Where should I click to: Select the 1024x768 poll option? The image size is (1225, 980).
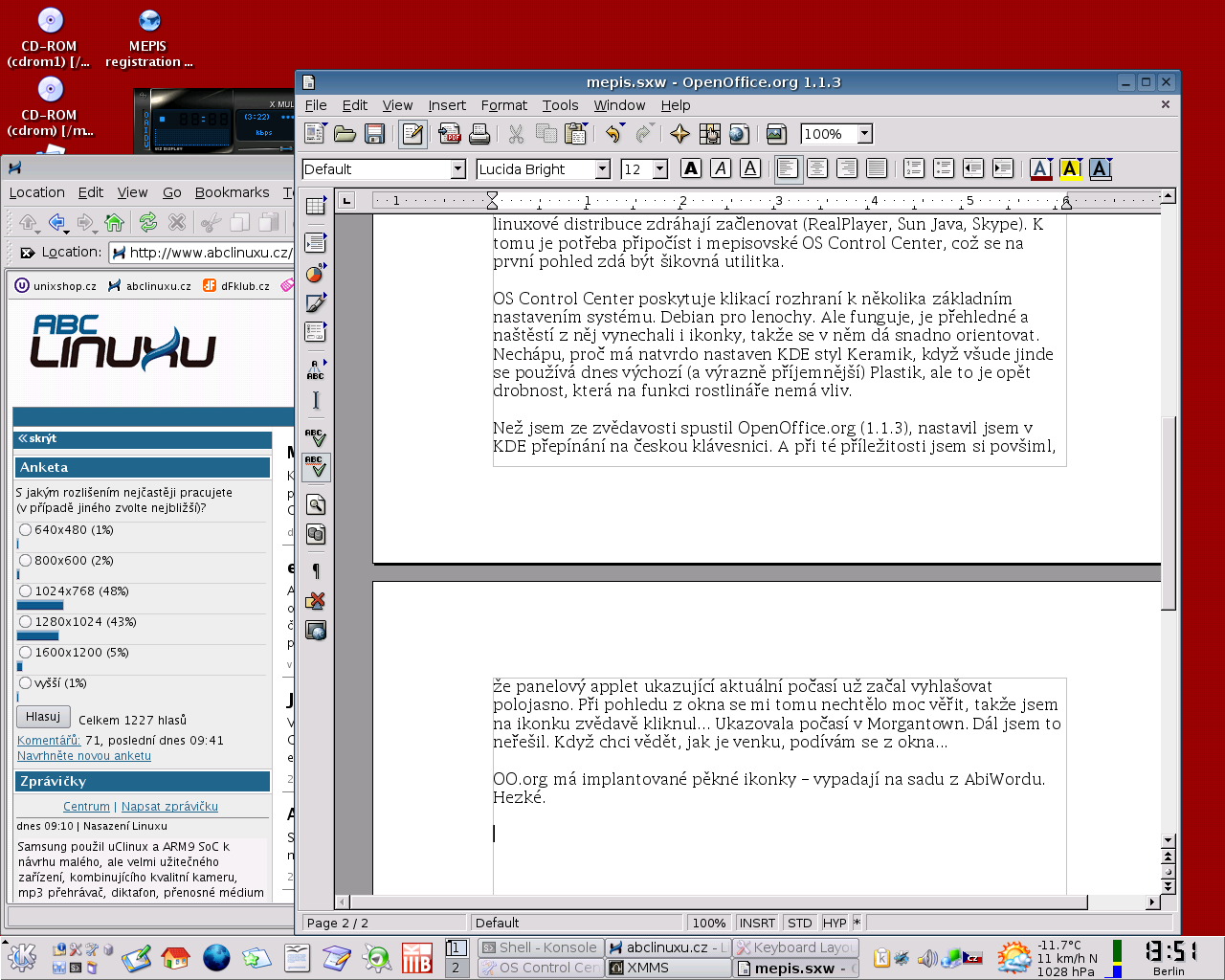click(26, 590)
